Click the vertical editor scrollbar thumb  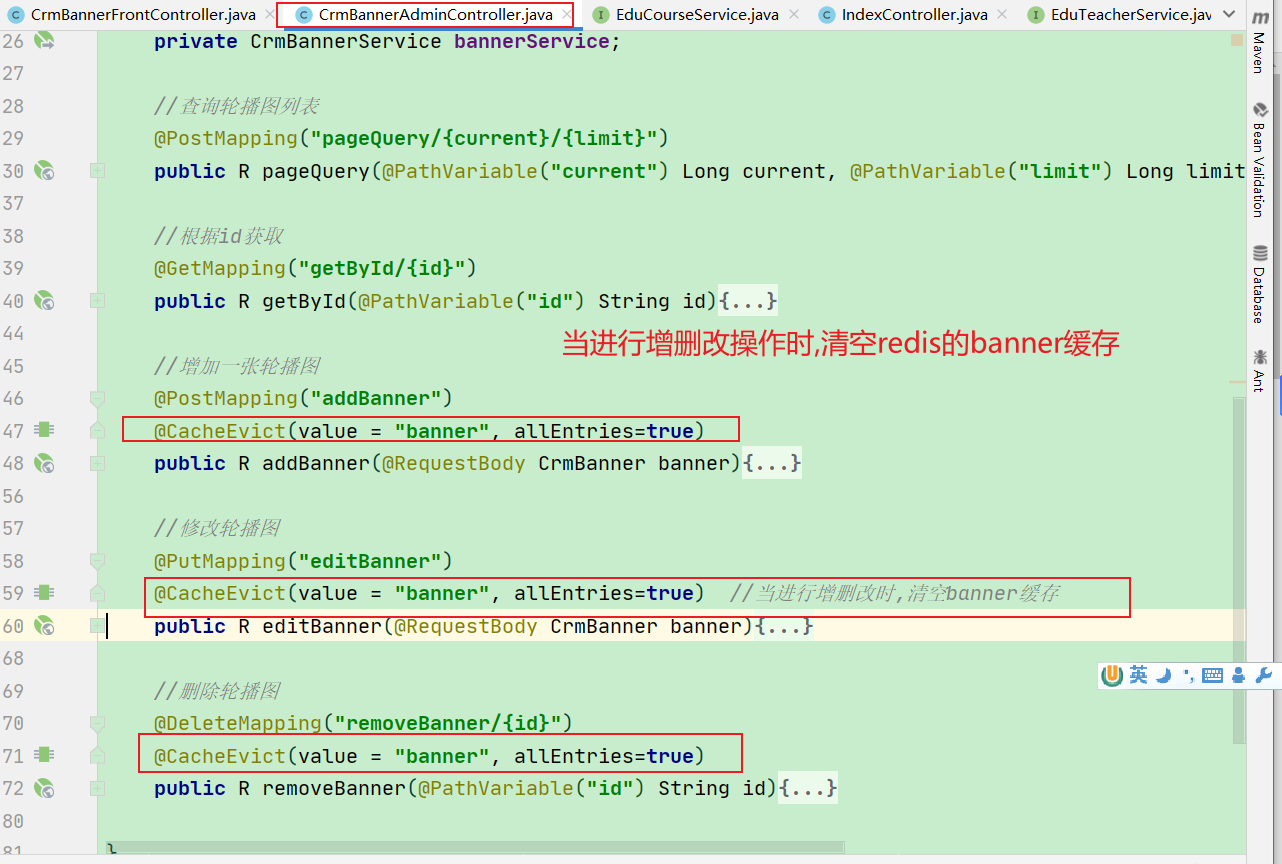pyautogui.click(x=1239, y=570)
